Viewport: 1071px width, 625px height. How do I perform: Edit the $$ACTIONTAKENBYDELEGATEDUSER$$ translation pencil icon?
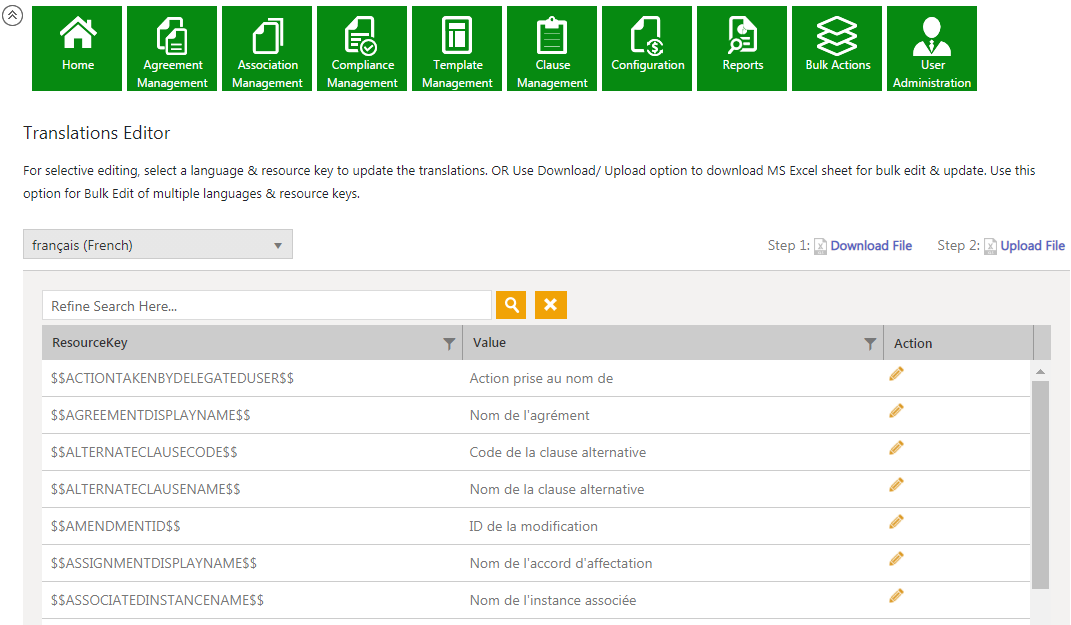[896, 374]
